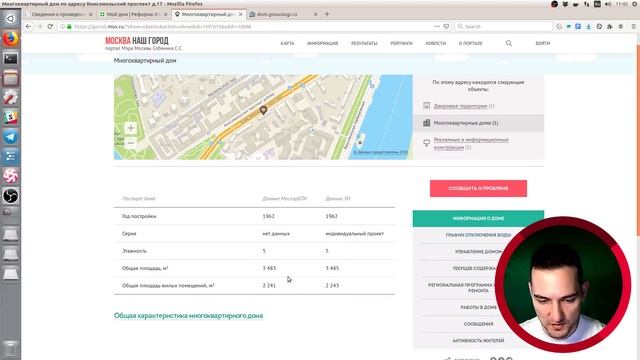The width and height of the screenshot is (640, 360).
Task: Click индивидуальный проект cell
Action: [354, 234]
